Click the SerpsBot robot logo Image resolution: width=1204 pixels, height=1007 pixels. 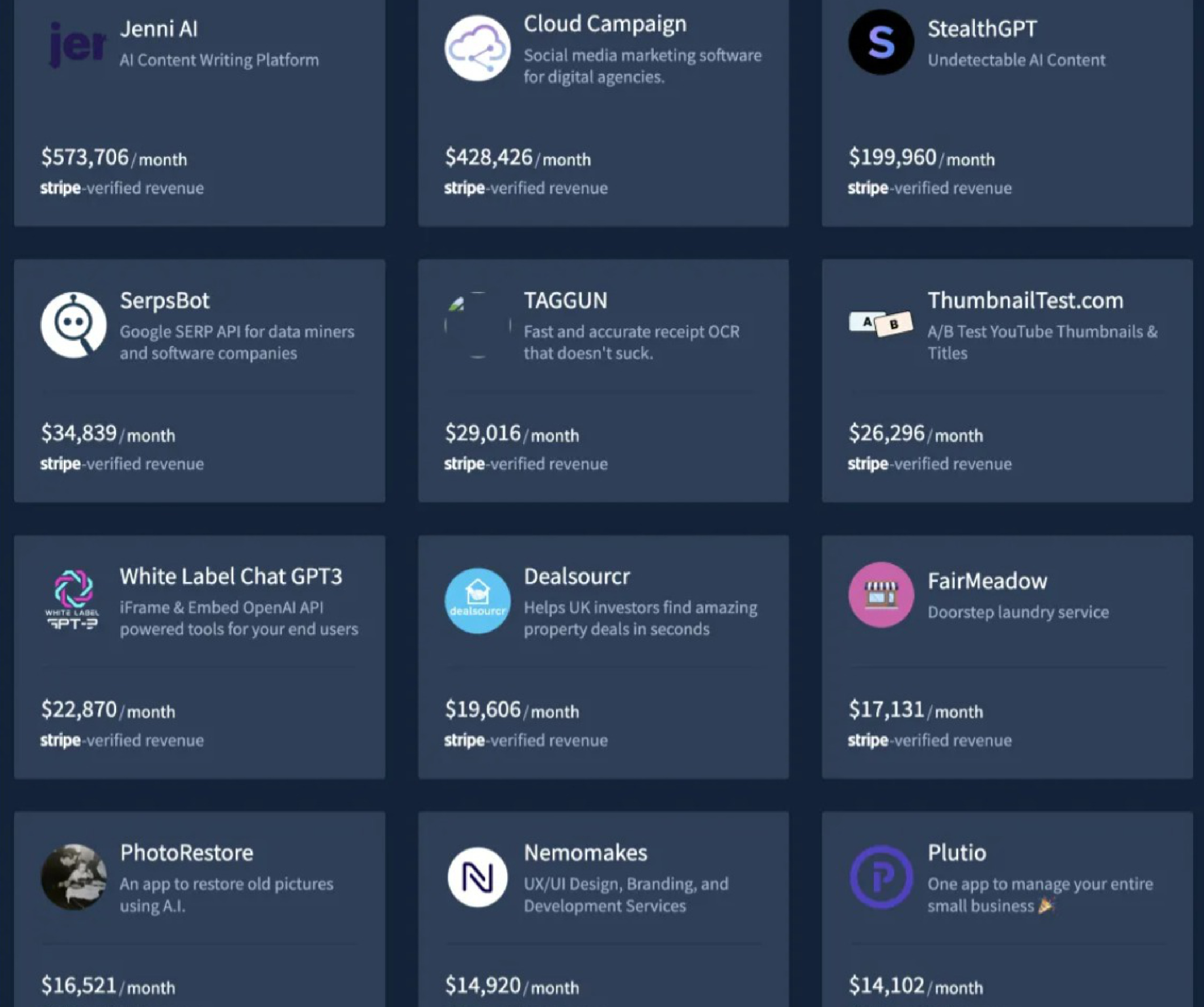click(74, 325)
